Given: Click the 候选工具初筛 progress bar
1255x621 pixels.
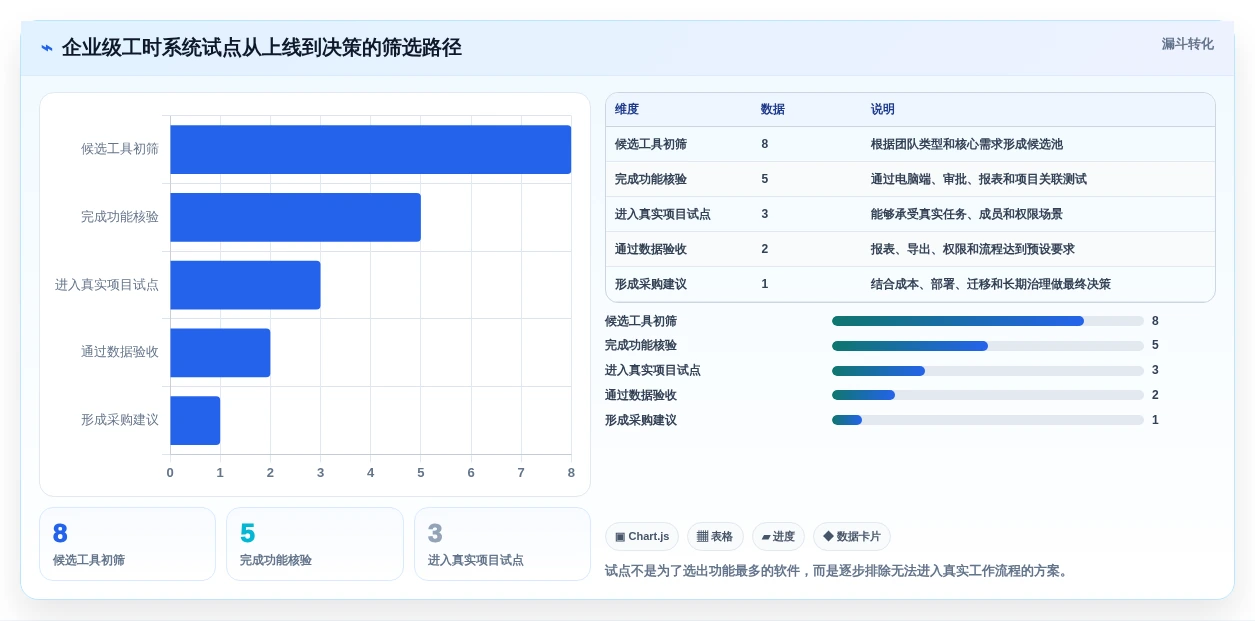Looking at the screenshot, I should coord(988,321).
